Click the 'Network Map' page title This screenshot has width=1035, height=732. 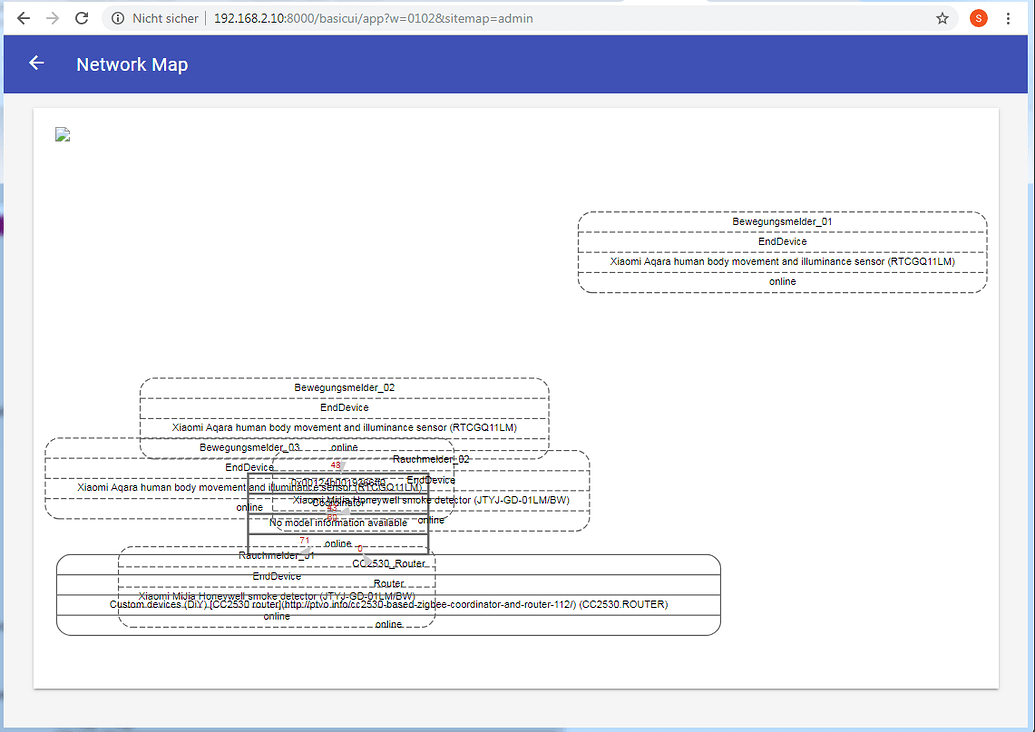point(132,65)
